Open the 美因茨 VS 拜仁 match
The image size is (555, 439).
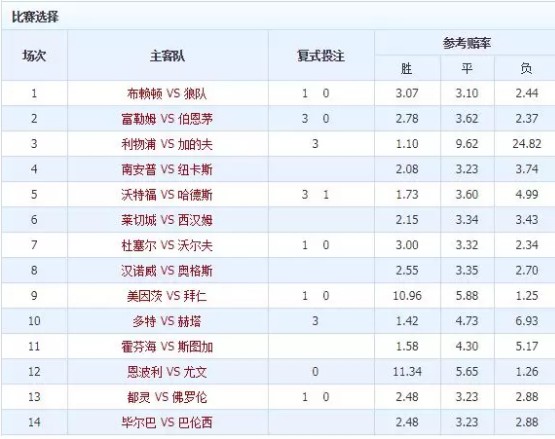pyautogui.click(x=167, y=296)
